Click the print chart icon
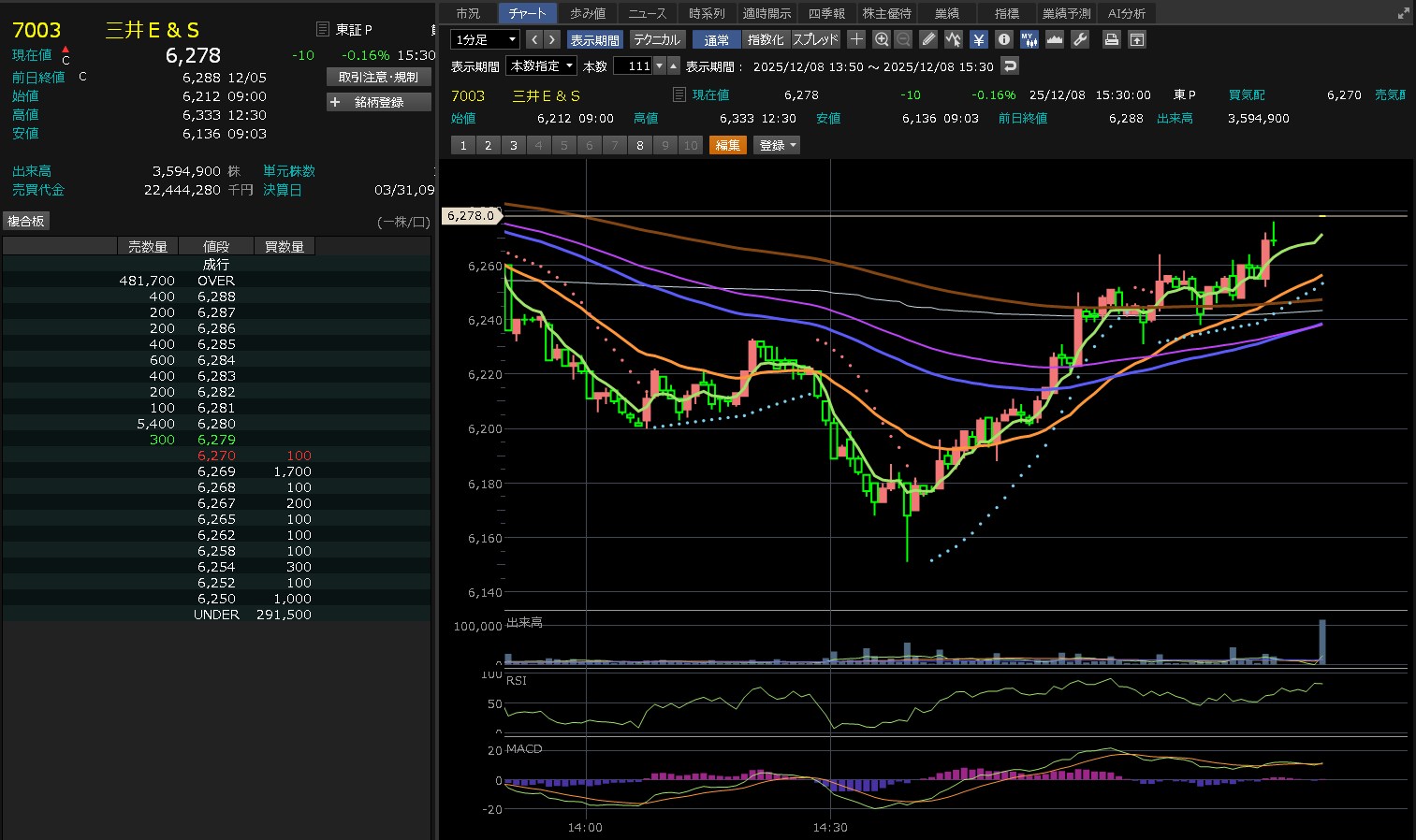1416x840 pixels. pos(1111,39)
